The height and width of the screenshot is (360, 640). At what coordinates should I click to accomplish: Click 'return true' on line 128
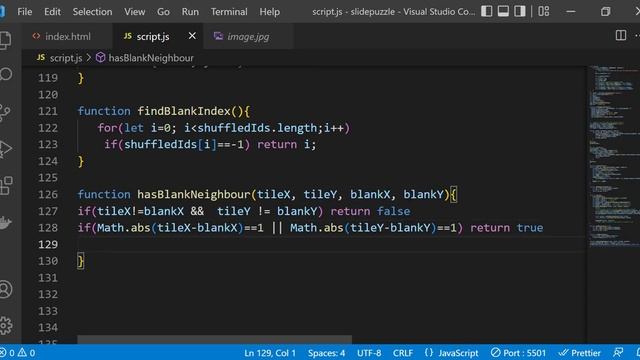click(x=507, y=228)
